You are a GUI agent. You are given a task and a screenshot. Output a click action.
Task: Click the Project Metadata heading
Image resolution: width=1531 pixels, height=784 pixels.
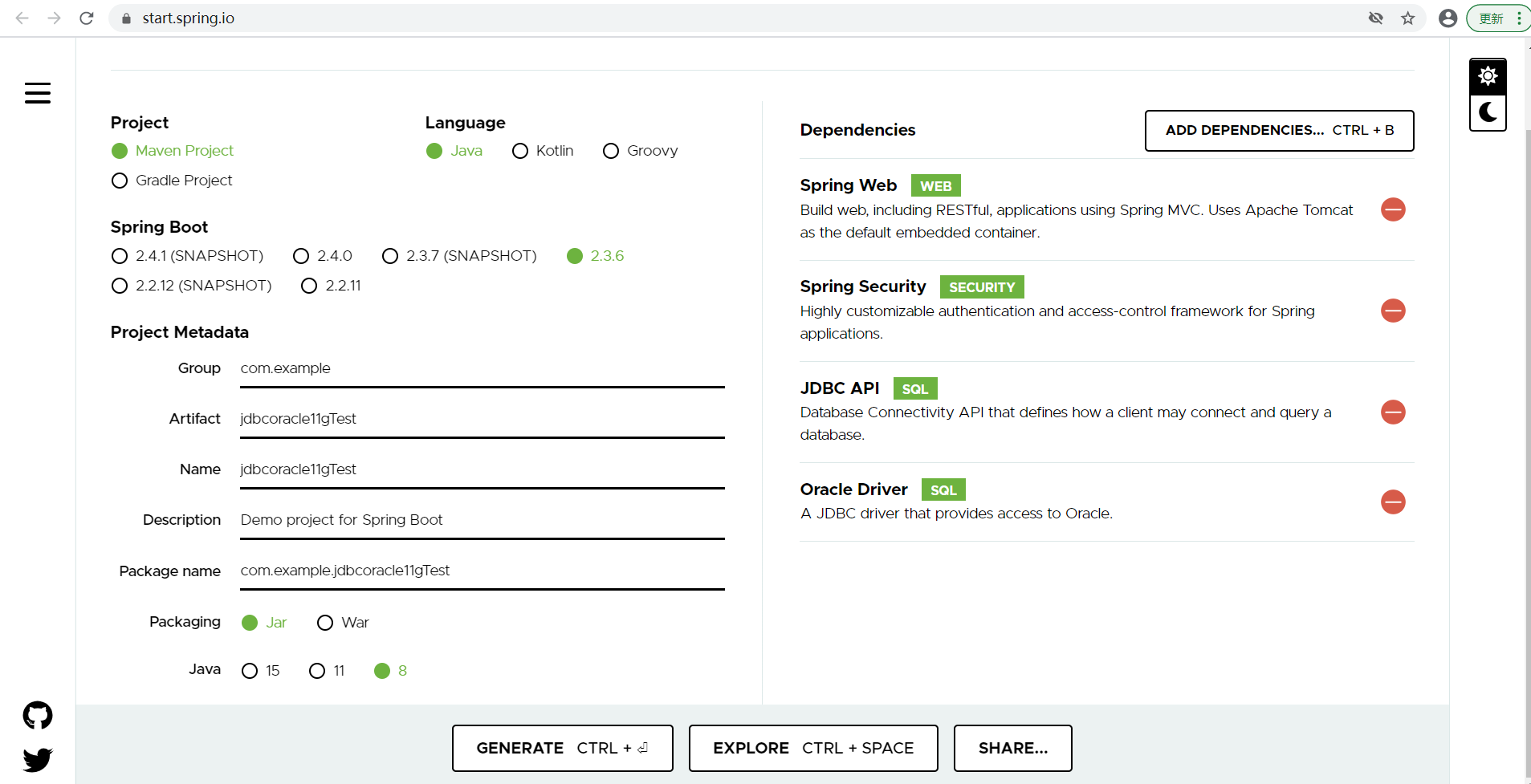pyautogui.click(x=180, y=332)
